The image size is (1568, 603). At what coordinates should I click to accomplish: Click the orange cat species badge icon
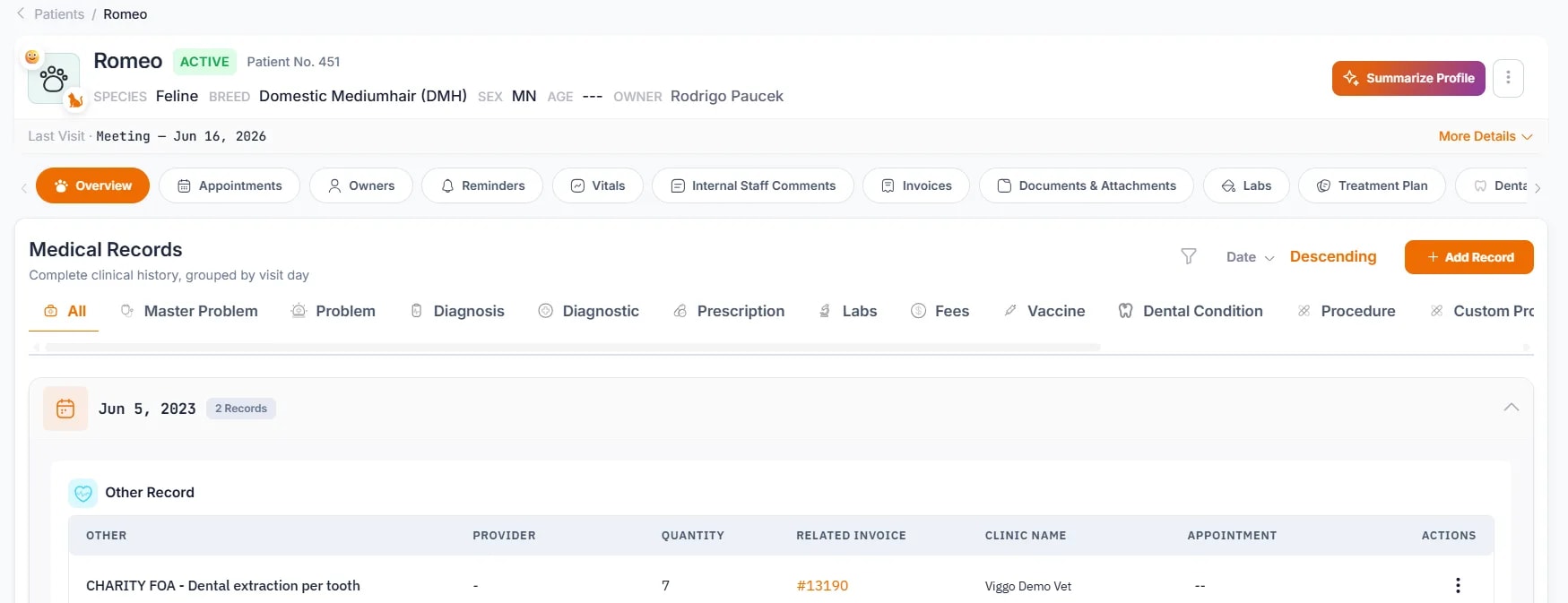75,100
